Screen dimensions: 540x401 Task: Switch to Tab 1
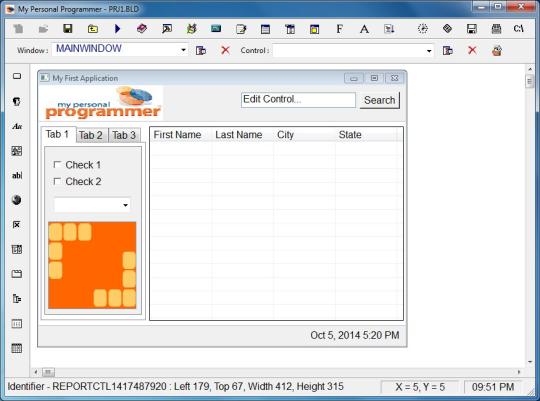[58, 134]
